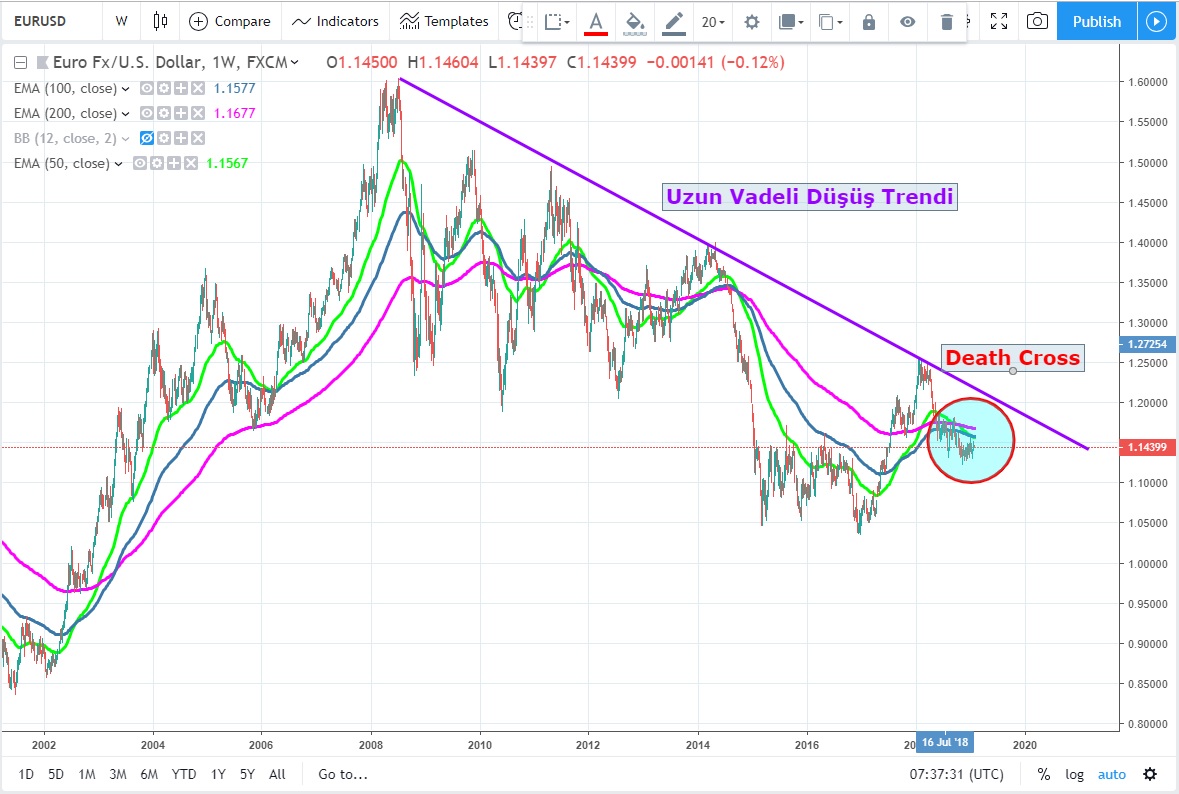Collapse the indicator legend with the minus box
This screenshot has width=1179, height=794.
pos(20,63)
